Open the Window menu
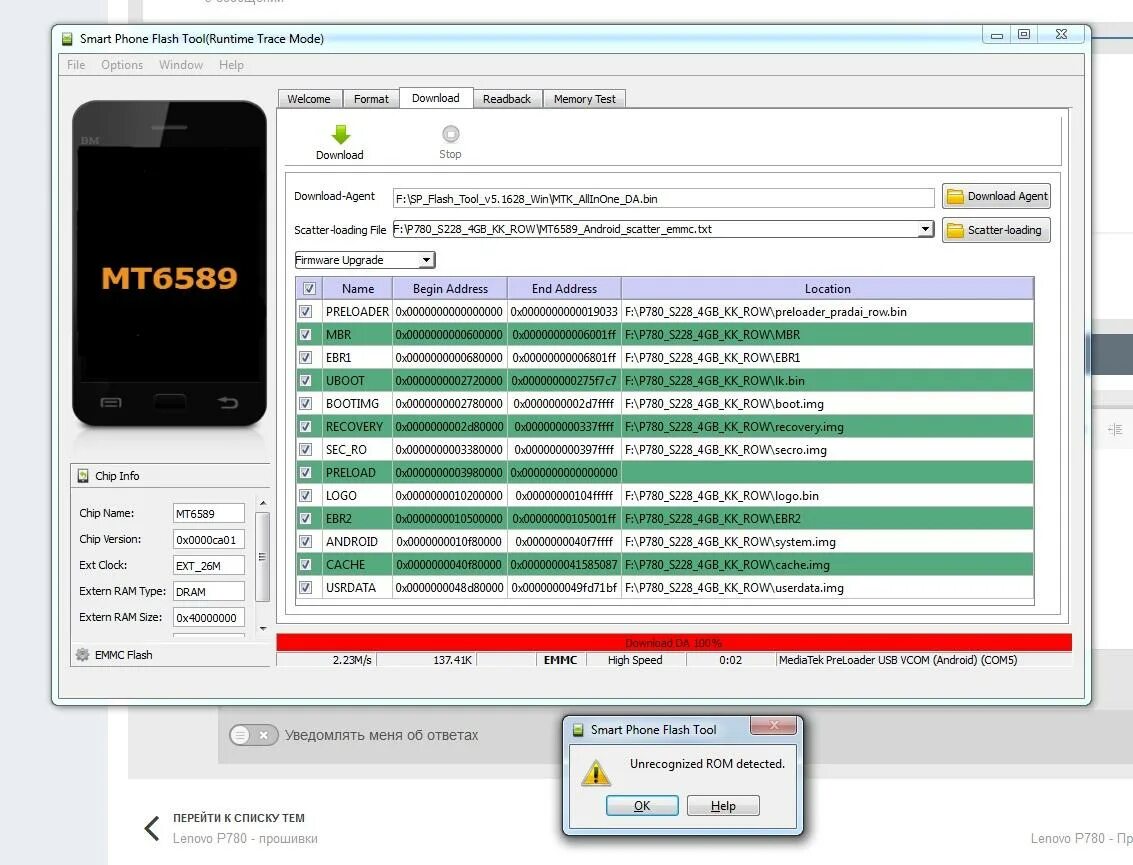 181,65
